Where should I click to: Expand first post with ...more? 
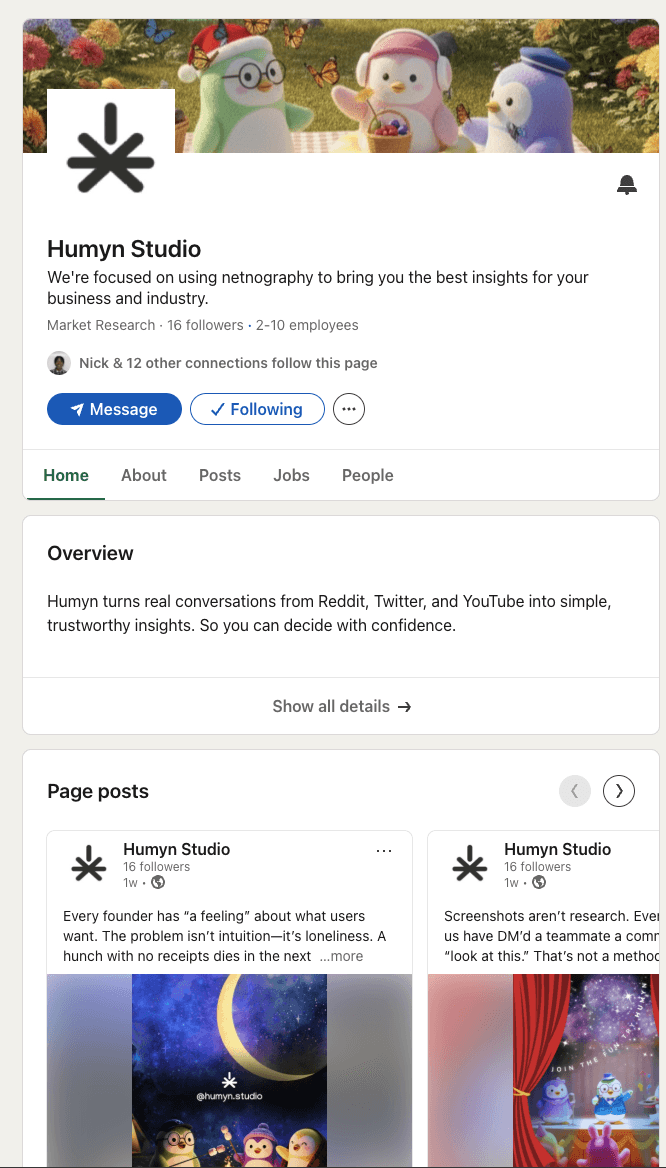pyautogui.click(x=341, y=956)
